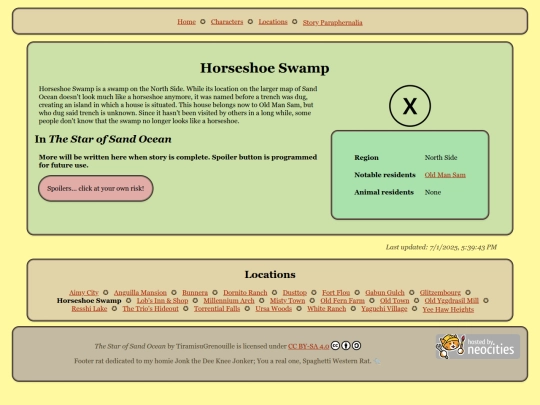Viewport: 540px width, 405px height.
Task: Visit the Aimy City location
Action: pos(84,292)
